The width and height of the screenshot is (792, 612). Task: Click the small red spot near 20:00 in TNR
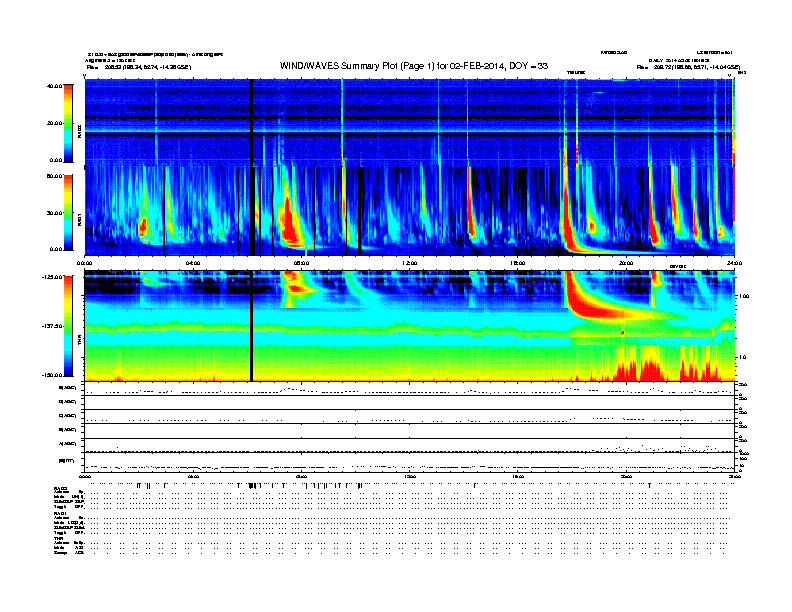click(x=623, y=333)
